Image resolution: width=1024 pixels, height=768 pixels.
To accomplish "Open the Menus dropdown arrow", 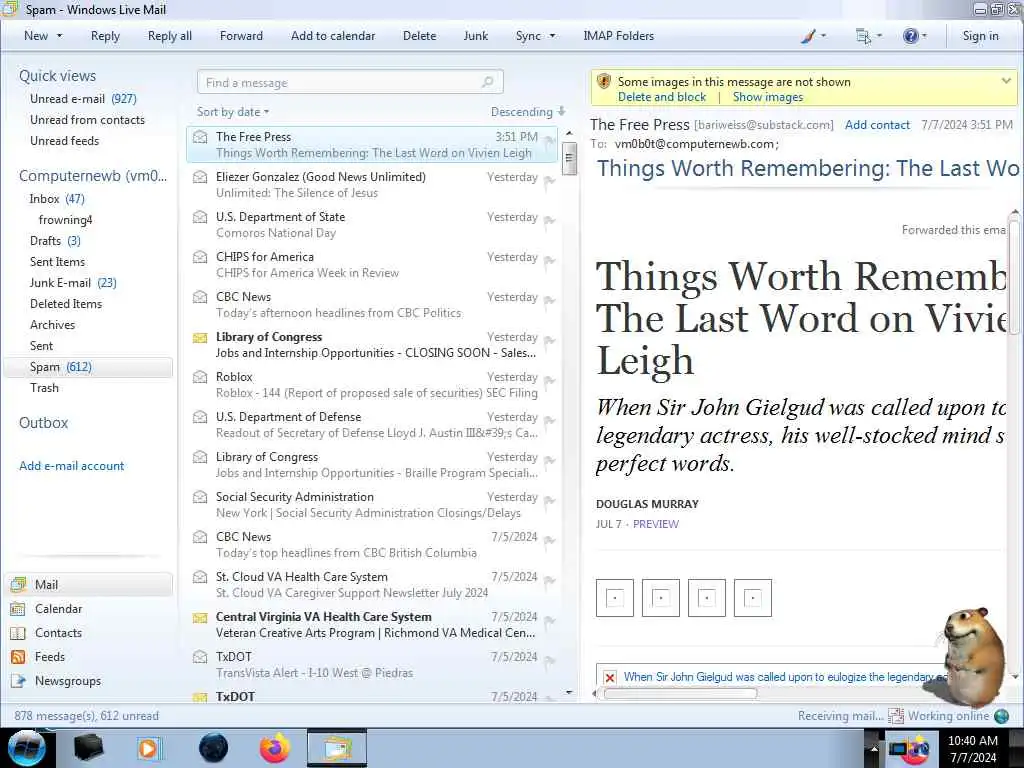I will pos(879,36).
